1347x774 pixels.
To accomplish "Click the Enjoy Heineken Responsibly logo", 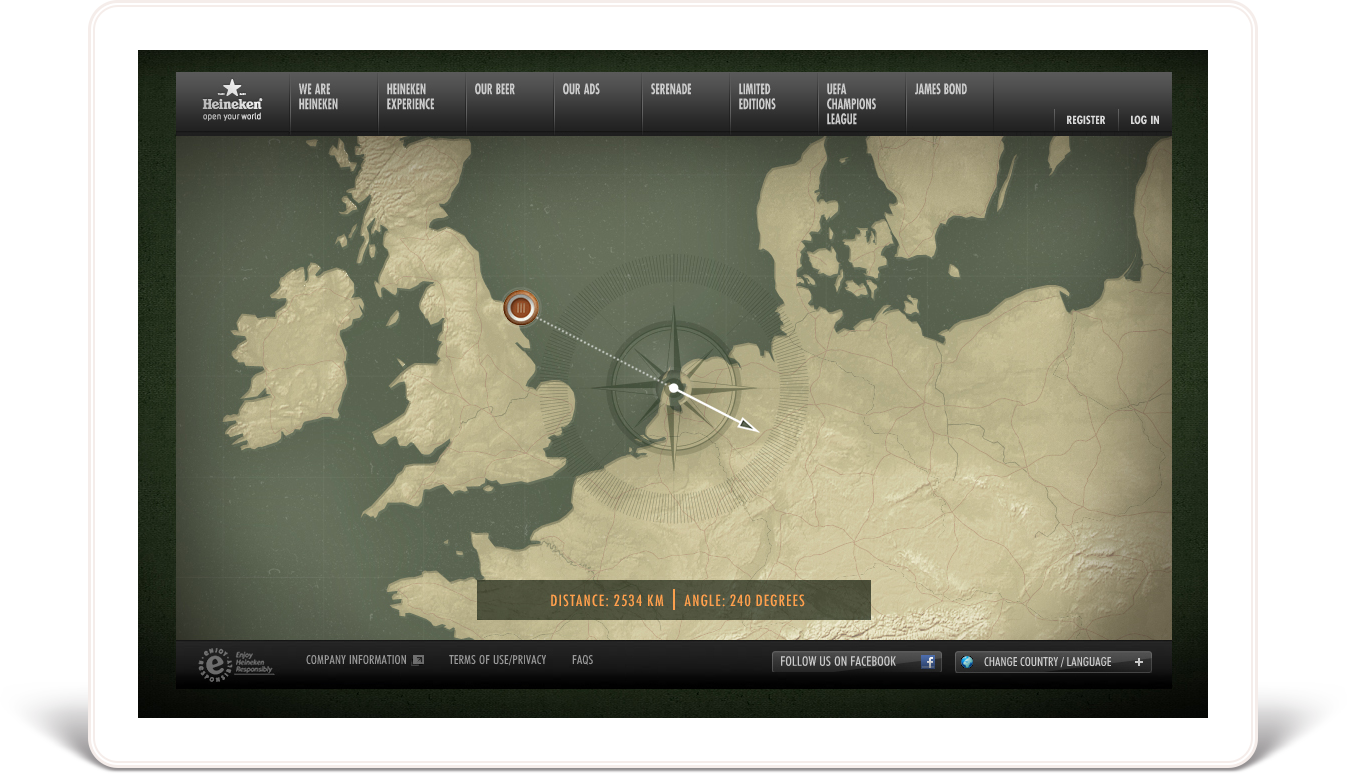I will [236, 663].
